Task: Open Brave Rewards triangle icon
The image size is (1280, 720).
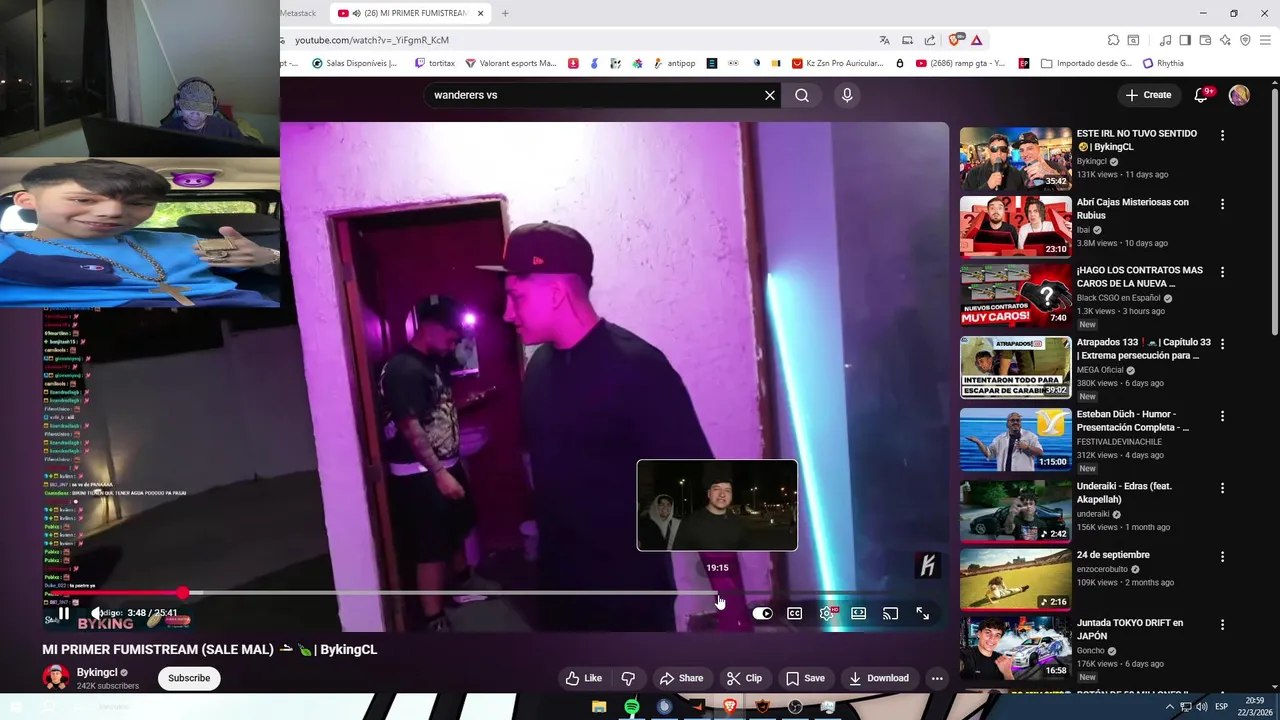Action: coord(976,40)
